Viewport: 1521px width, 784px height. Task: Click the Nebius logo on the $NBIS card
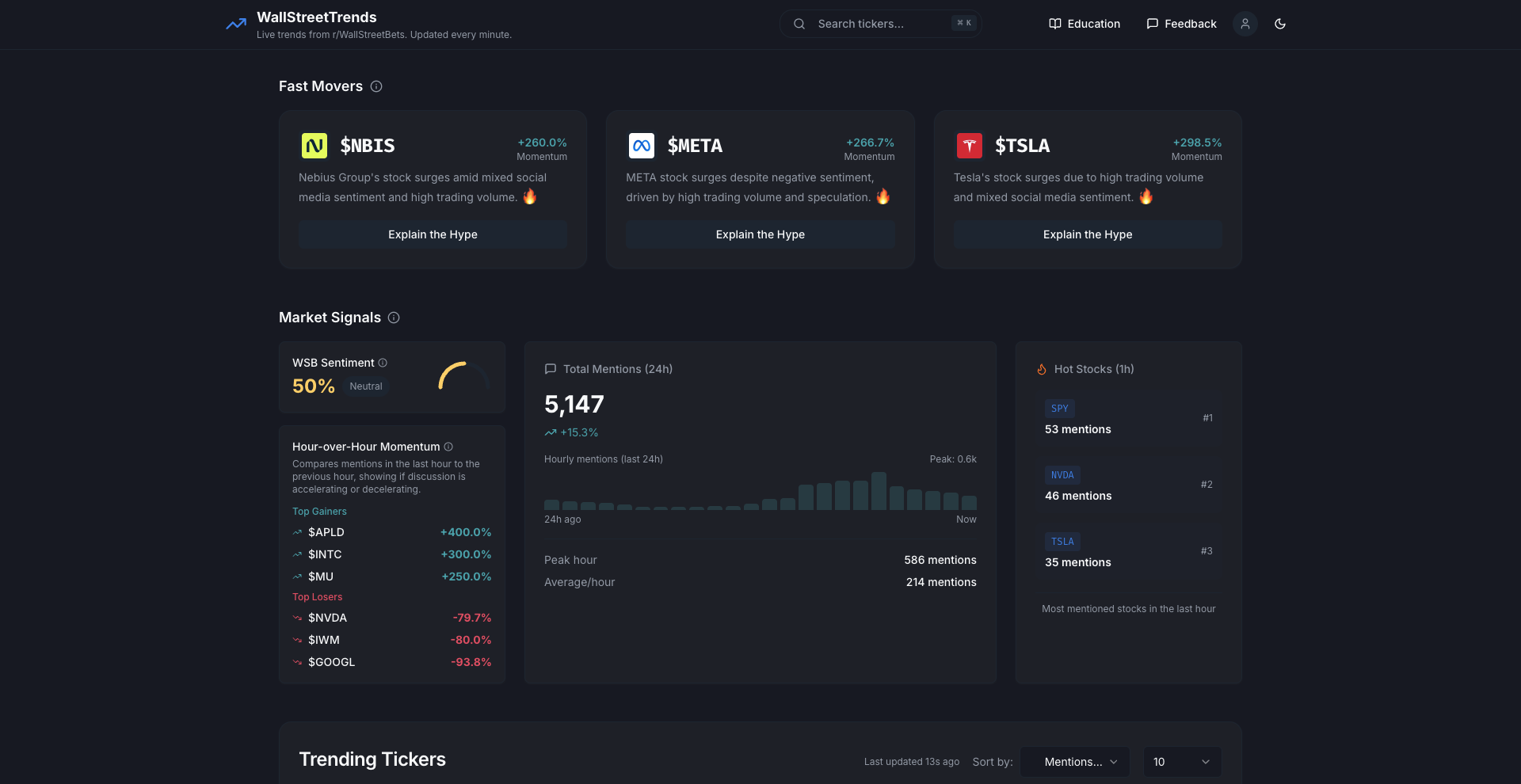coord(315,145)
